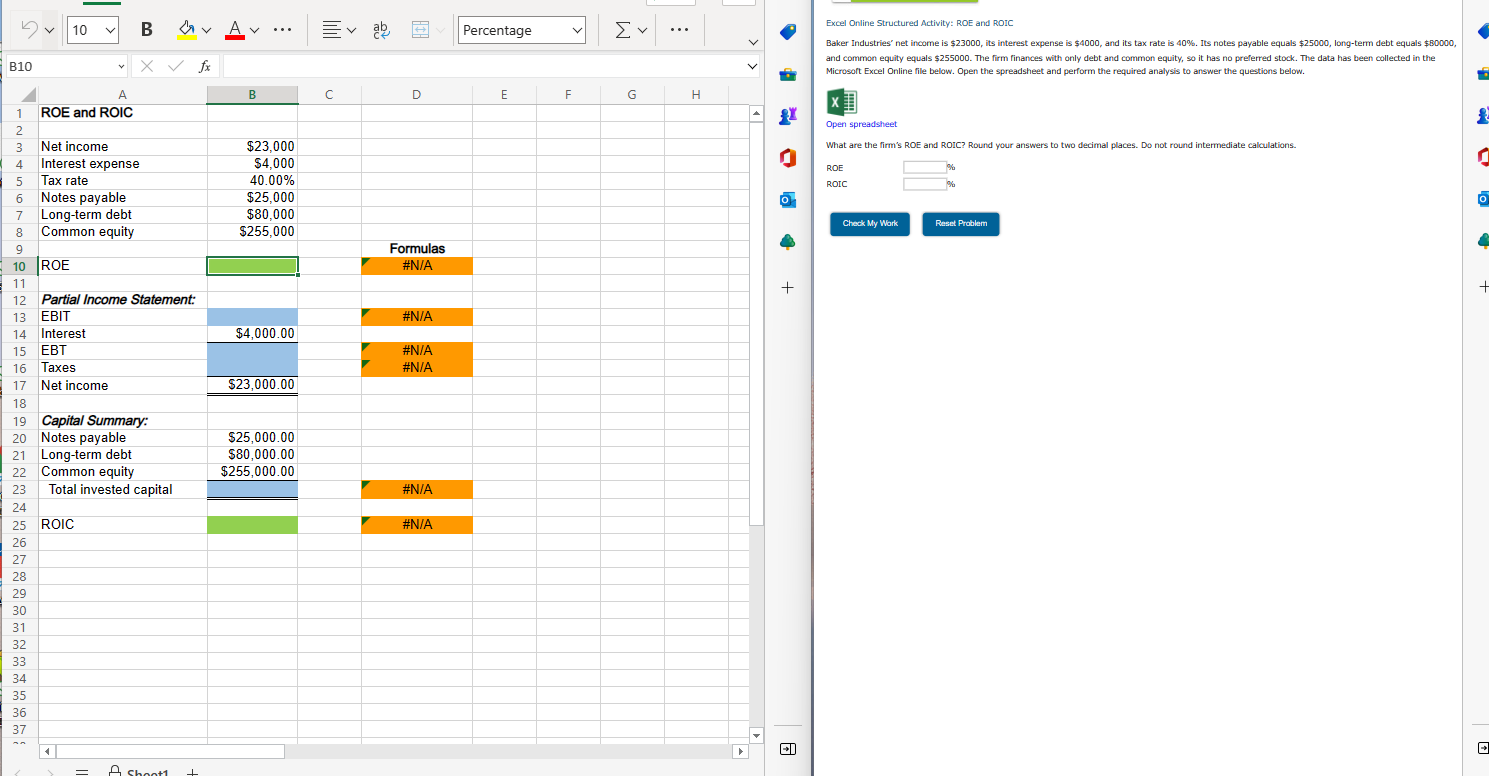Toggle bold formatting on cell B10
Viewport: 1489px width, 776px height.
pos(146,30)
